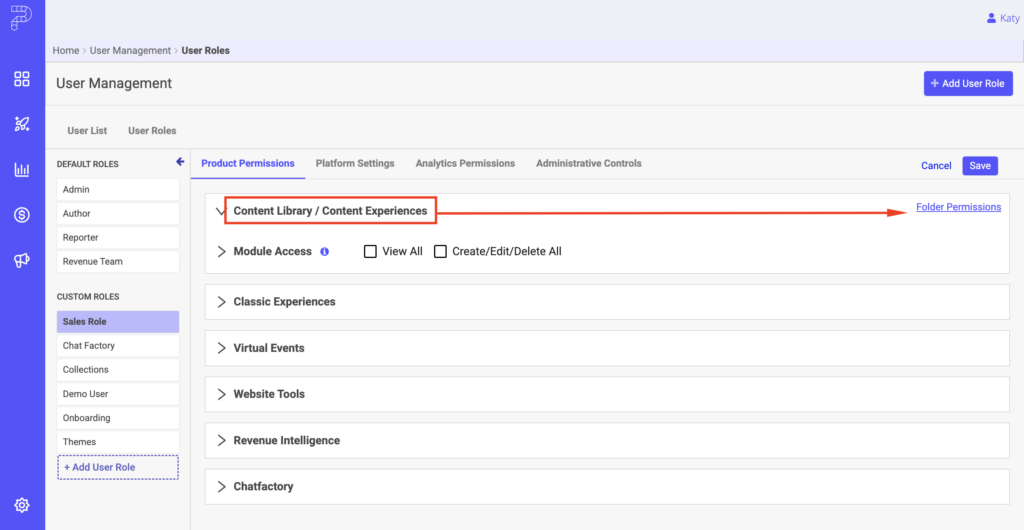
Task: Open the dashboard grid icon in sidebar
Action: click(22, 79)
